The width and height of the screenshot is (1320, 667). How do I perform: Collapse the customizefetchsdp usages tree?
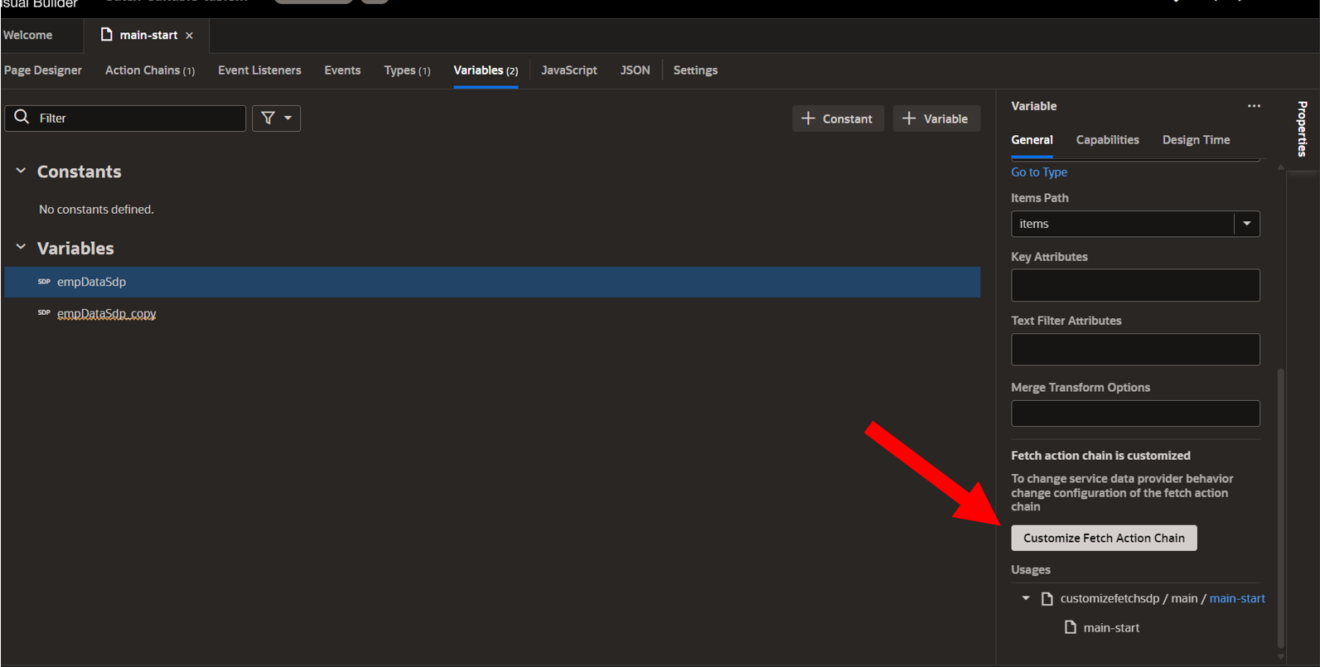pos(1025,598)
